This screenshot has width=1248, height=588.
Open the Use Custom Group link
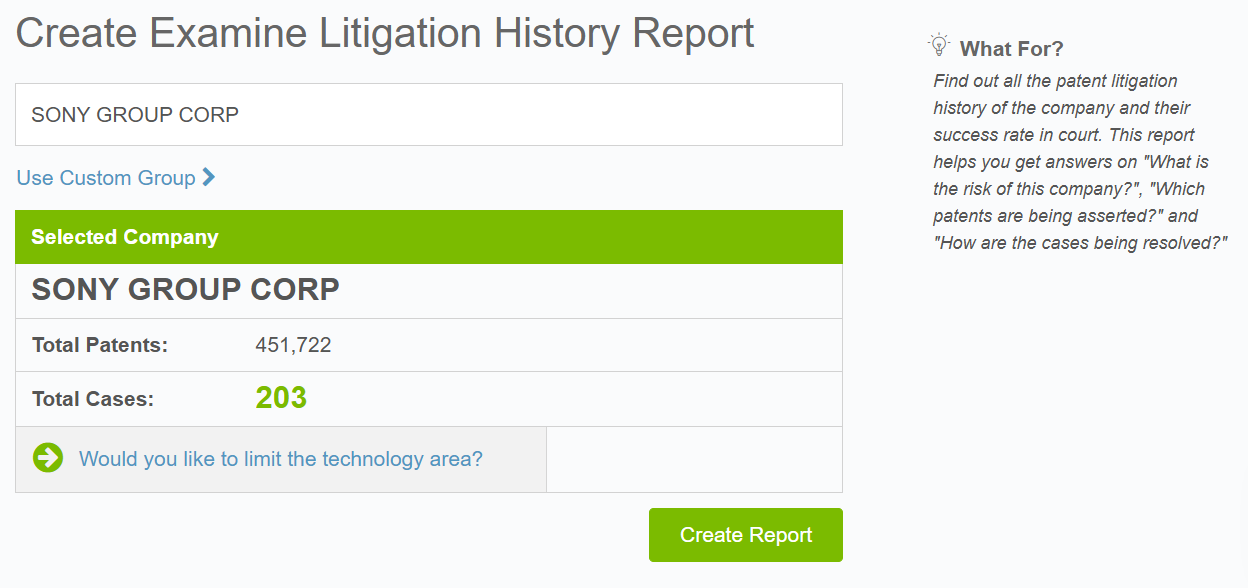pos(106,178)
